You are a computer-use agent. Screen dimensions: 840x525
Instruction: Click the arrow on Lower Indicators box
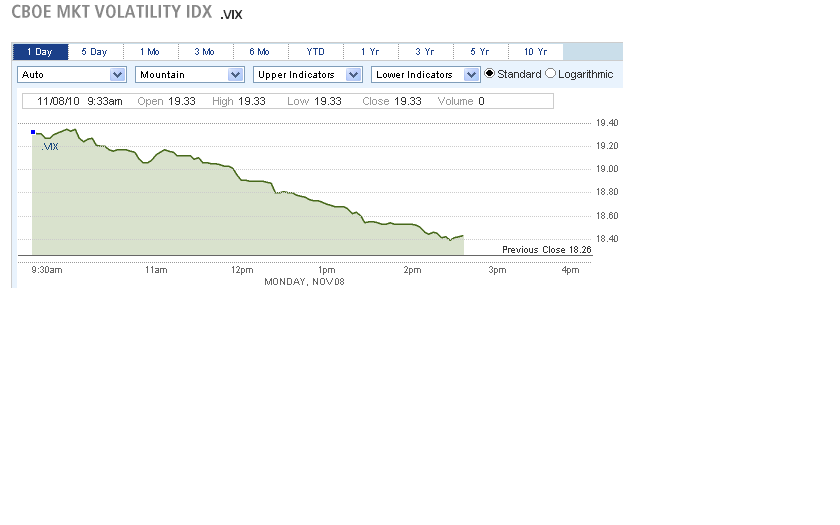click(471, 74)
